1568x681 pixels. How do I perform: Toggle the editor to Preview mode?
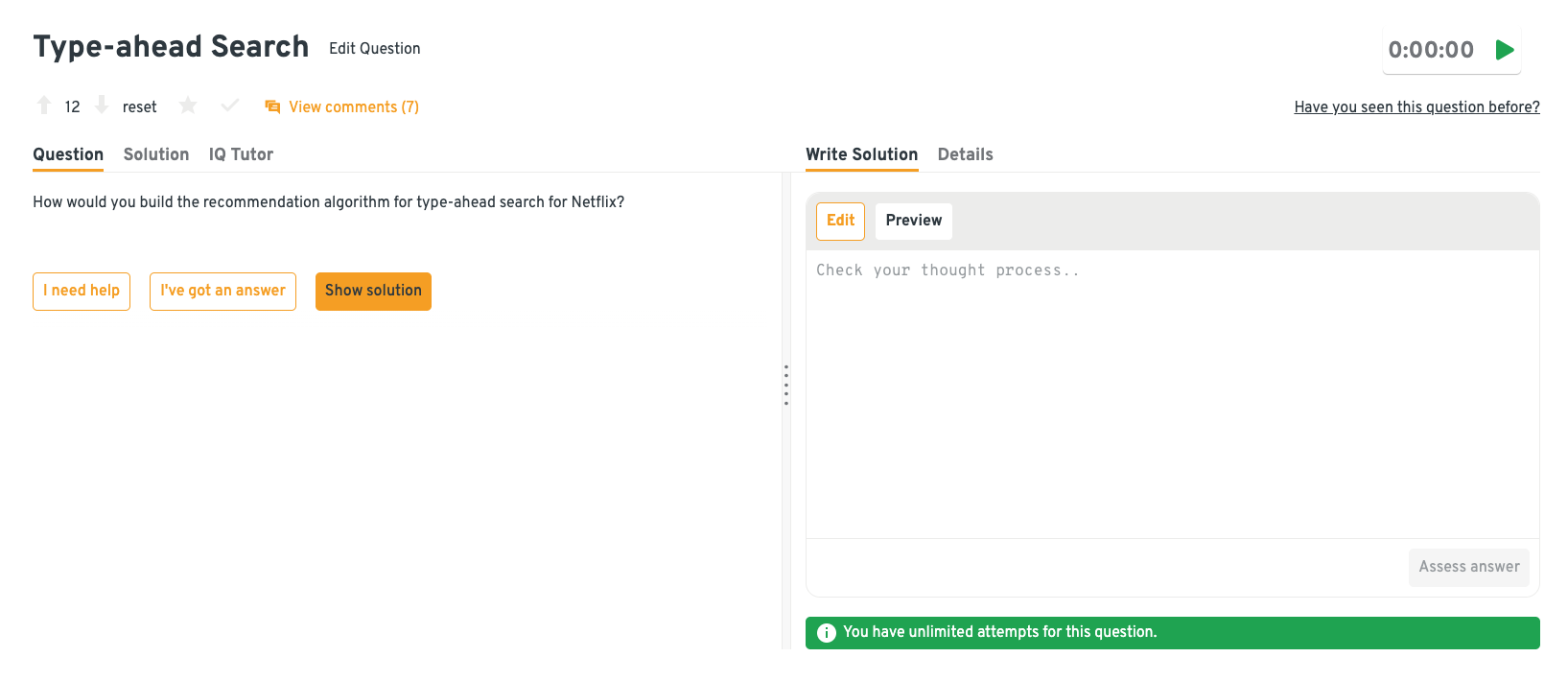coord(913,221)
